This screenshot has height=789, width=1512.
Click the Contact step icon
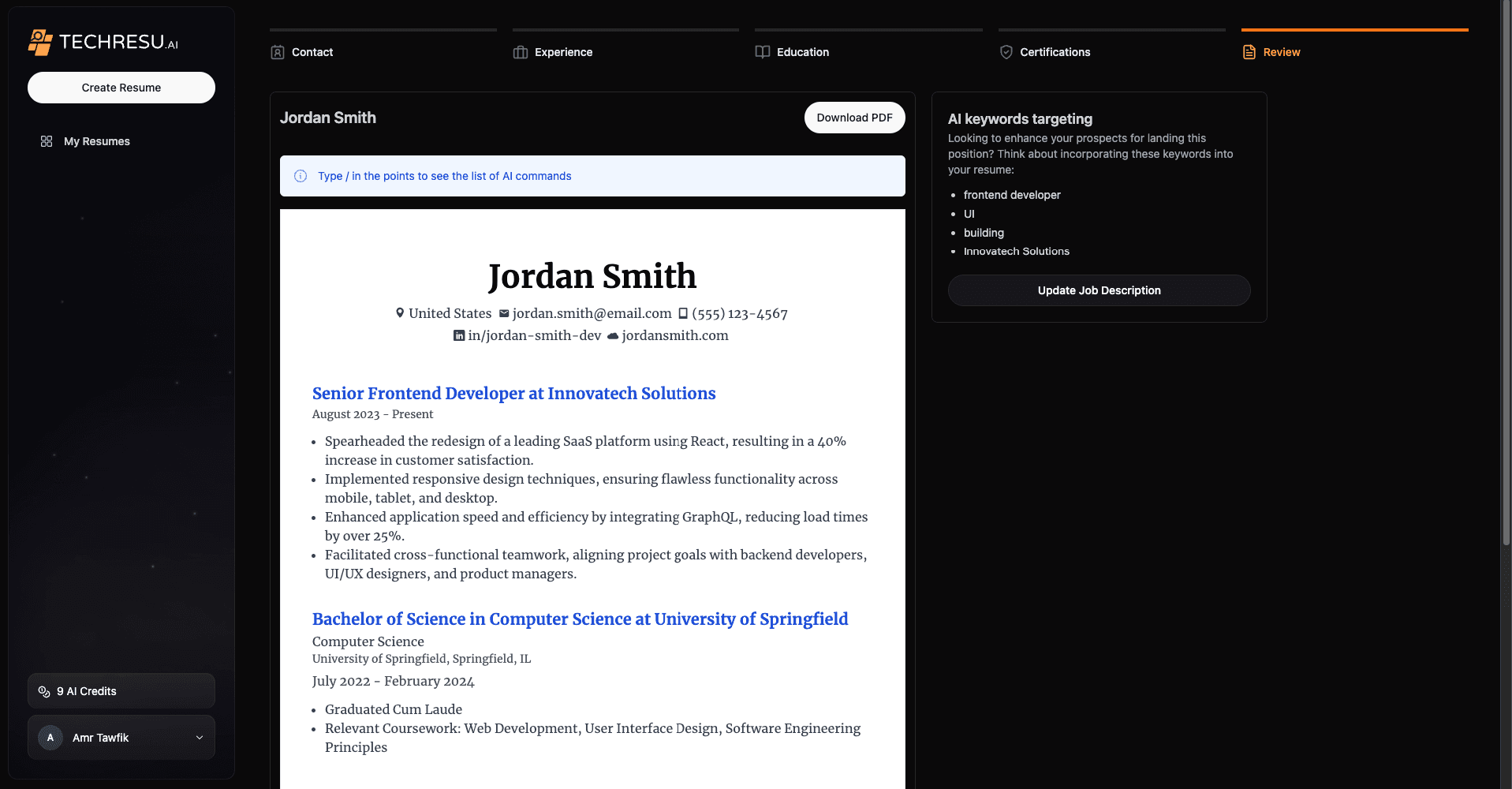[278, 52]
